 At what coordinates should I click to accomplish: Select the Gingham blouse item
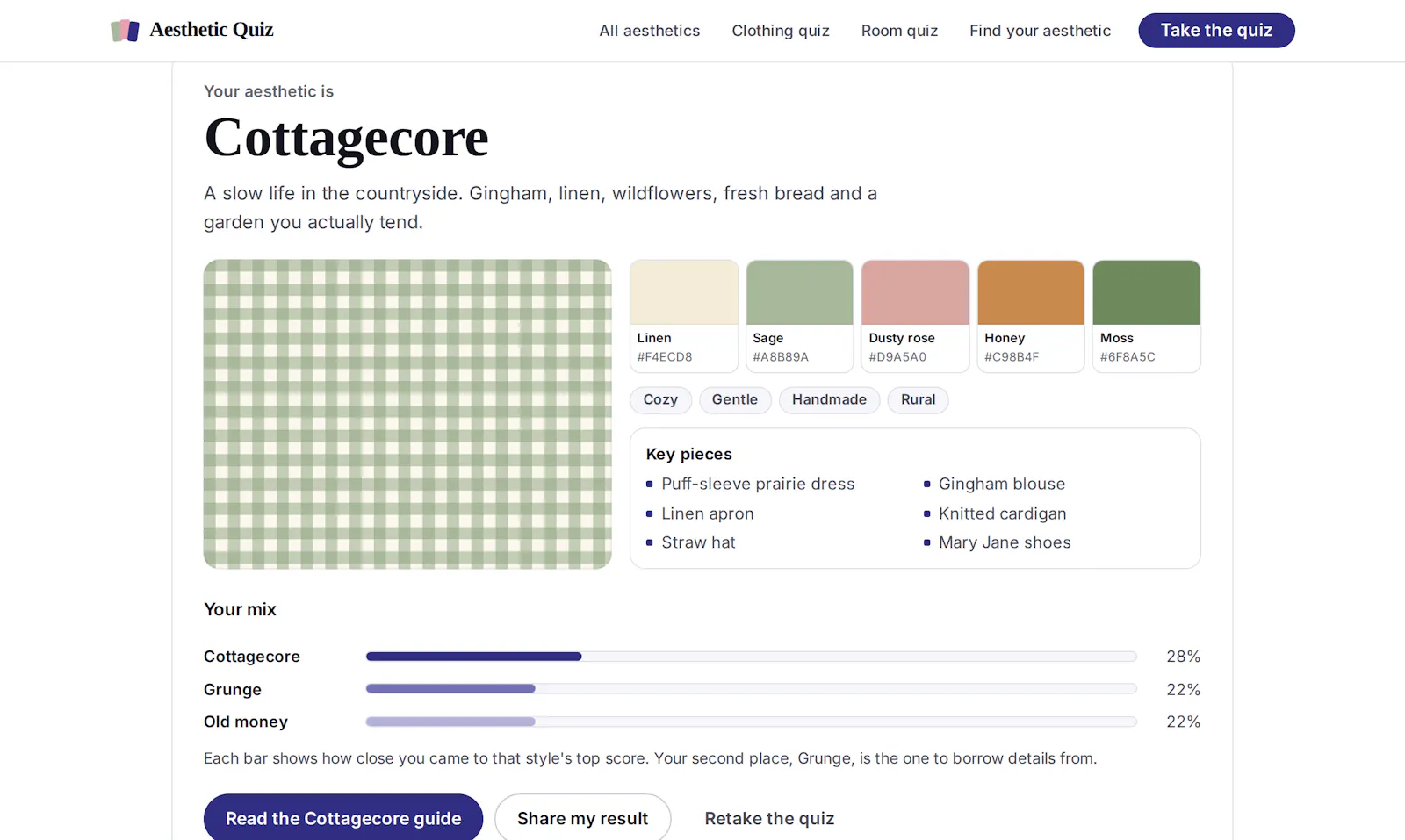pyautogui.click(x=1002, y=485)
